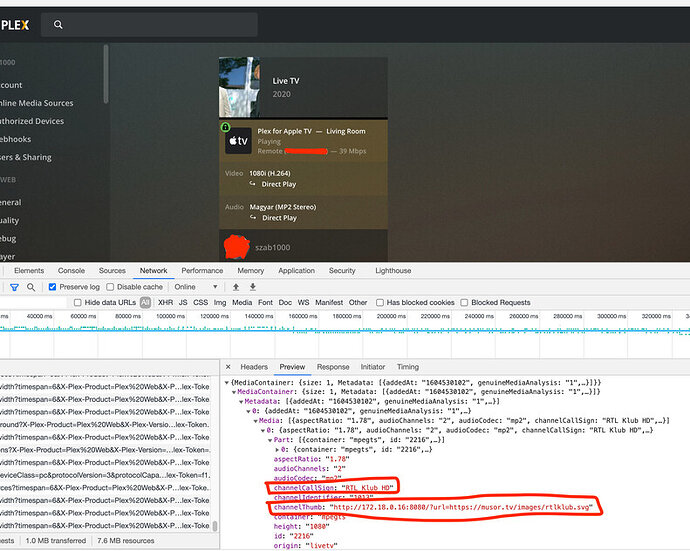Filter network requests by Other

coord(358,302)
